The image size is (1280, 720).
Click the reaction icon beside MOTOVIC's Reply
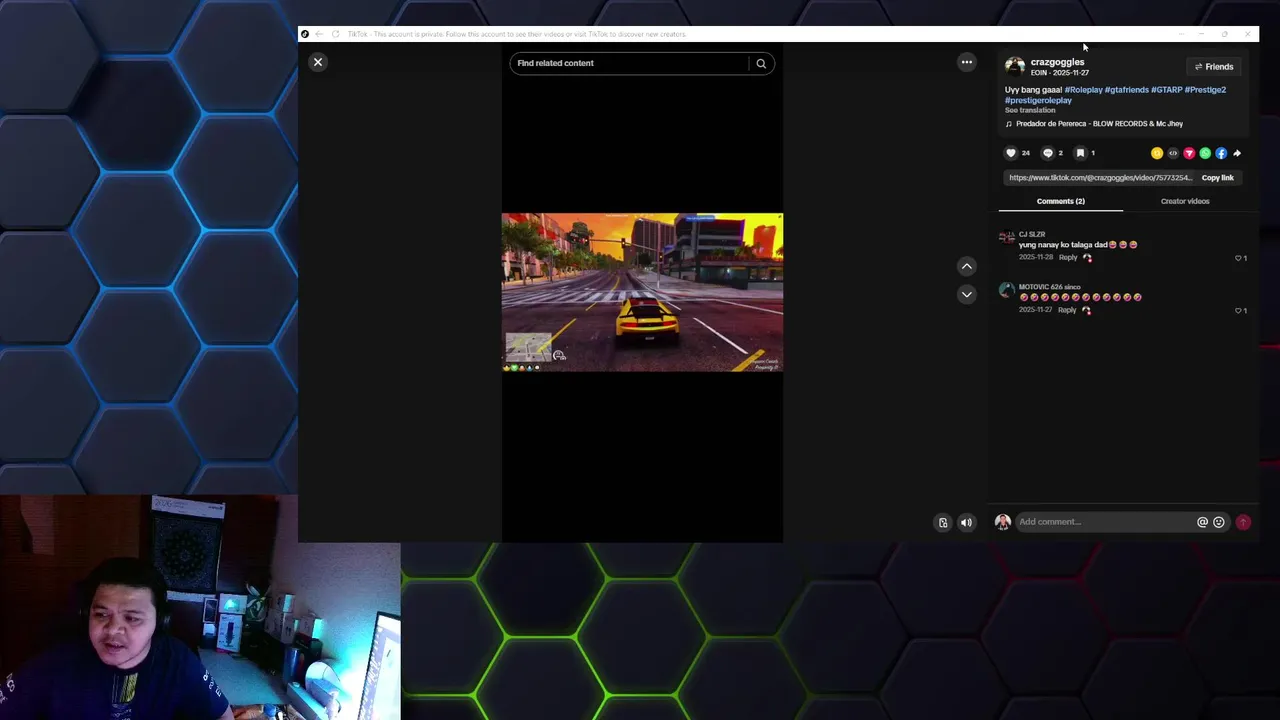click(1086, 310)
